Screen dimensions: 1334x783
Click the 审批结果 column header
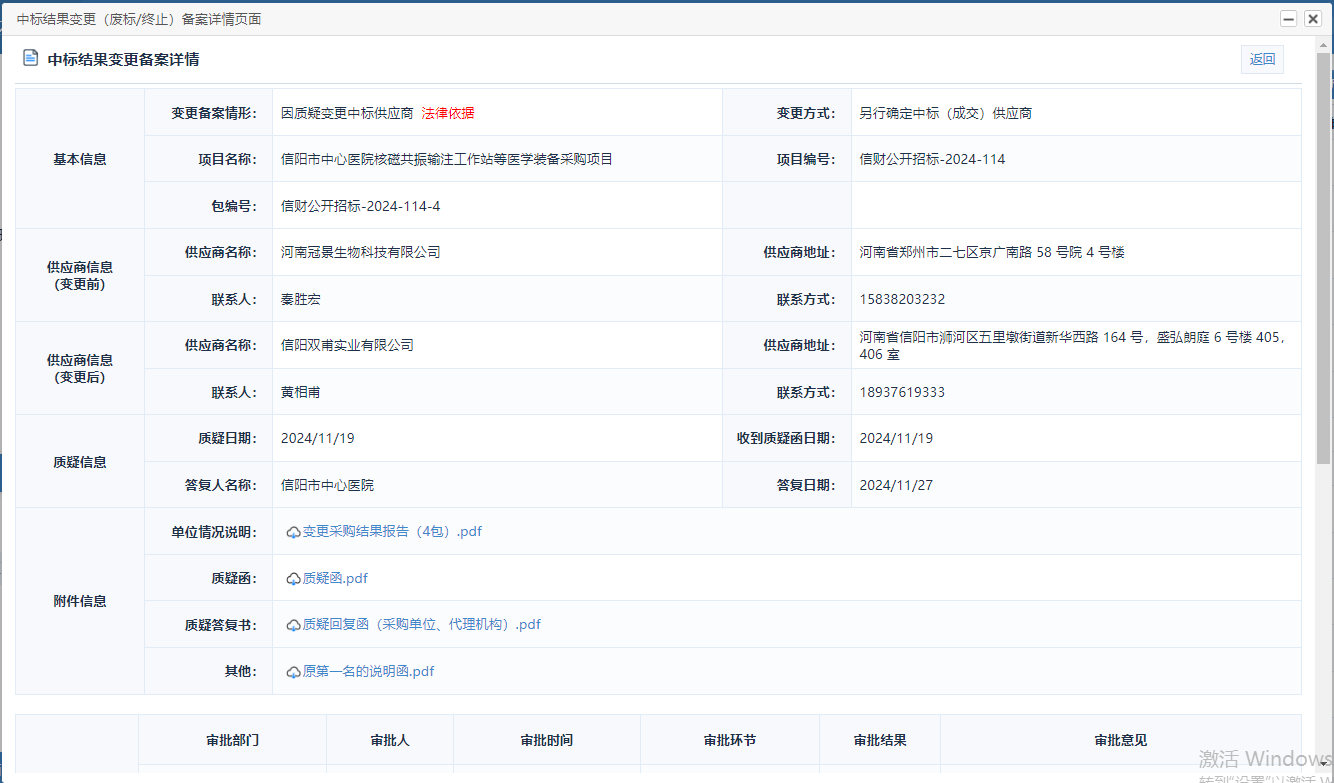[x=880, y=741]
